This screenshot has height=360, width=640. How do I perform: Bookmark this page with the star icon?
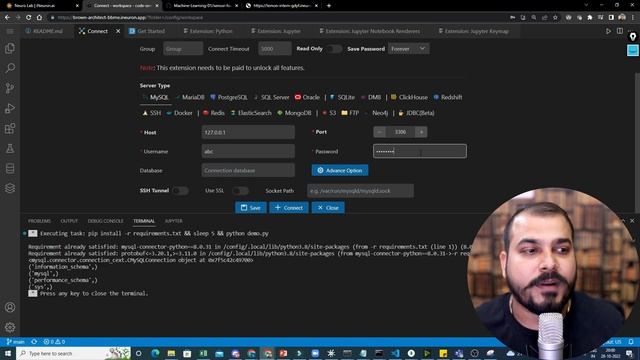(x=555, y=18)
